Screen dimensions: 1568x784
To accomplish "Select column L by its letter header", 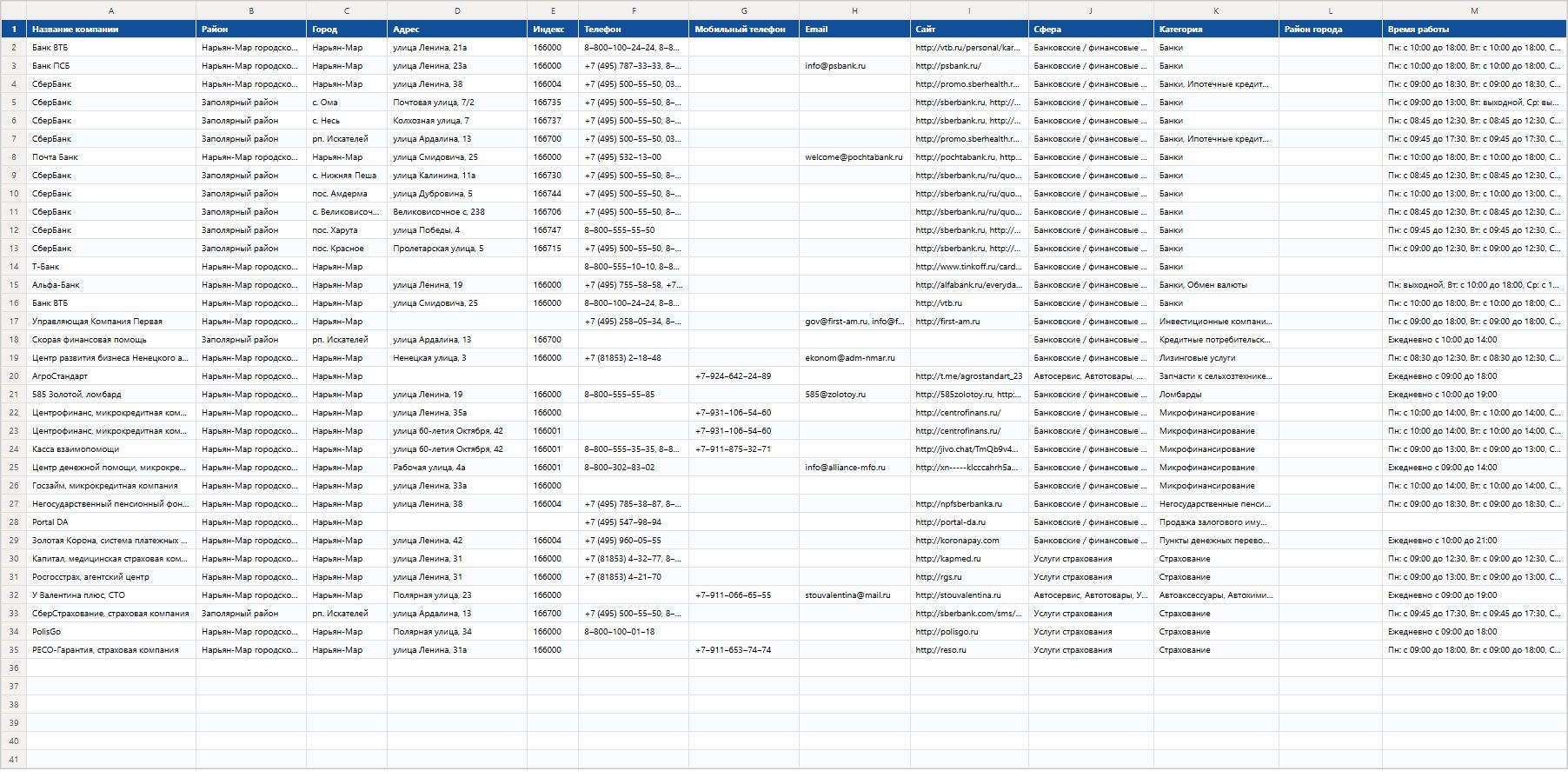I will tap(1331, 10).
